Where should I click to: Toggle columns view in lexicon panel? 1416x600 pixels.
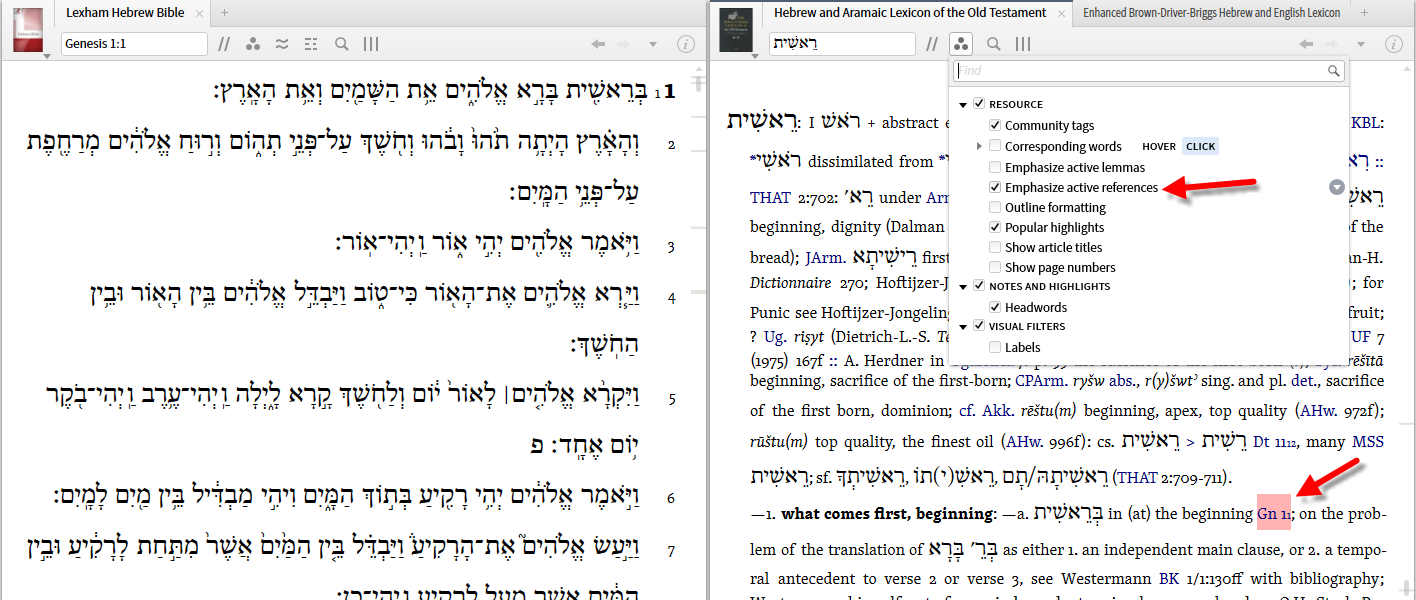point(1023,44)
